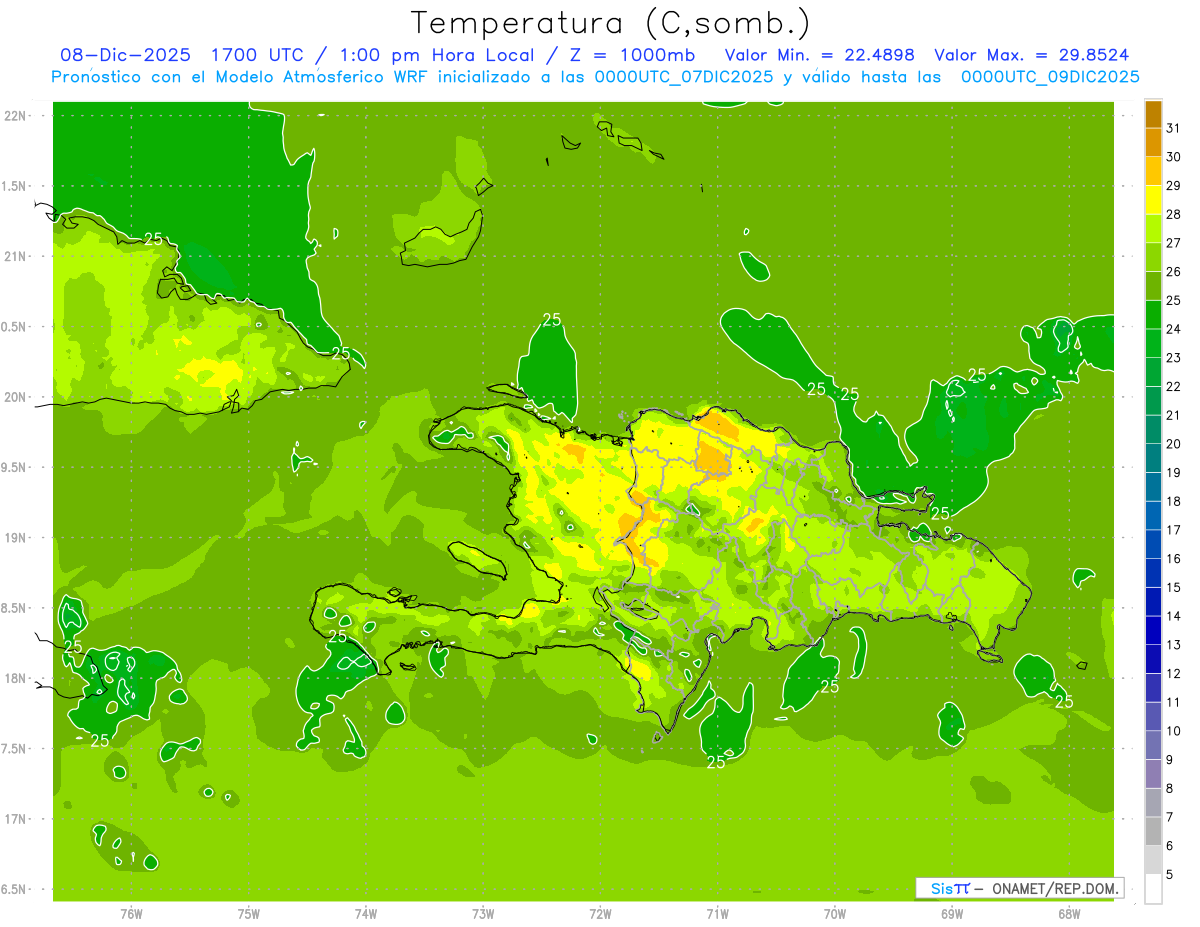1200x927 pixels.
Task: Pick the orange-yellow swatch between 29 and 30
Action: [1153, 171]
